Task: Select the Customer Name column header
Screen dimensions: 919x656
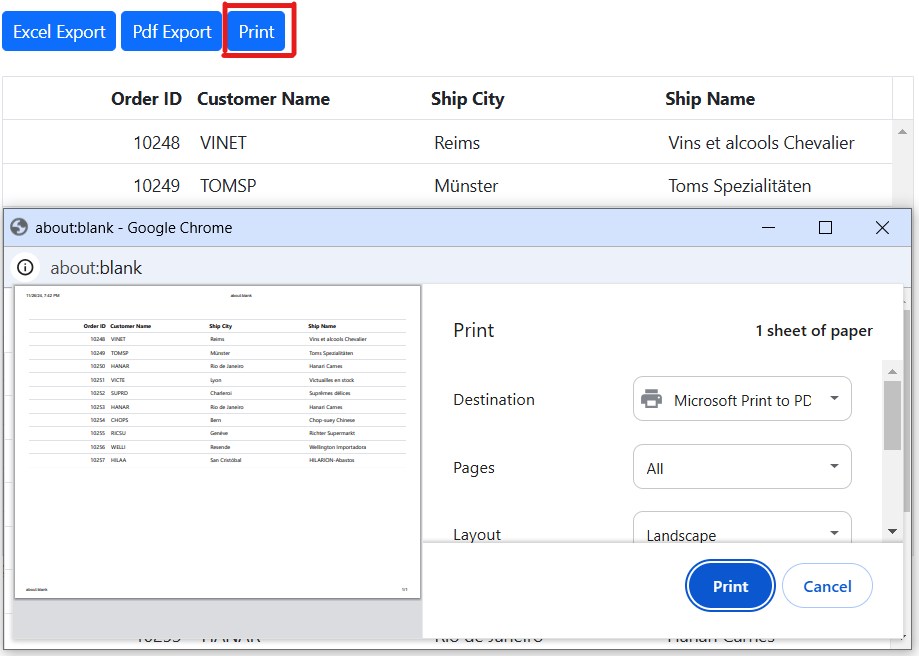Action: [x=263, y=99]
